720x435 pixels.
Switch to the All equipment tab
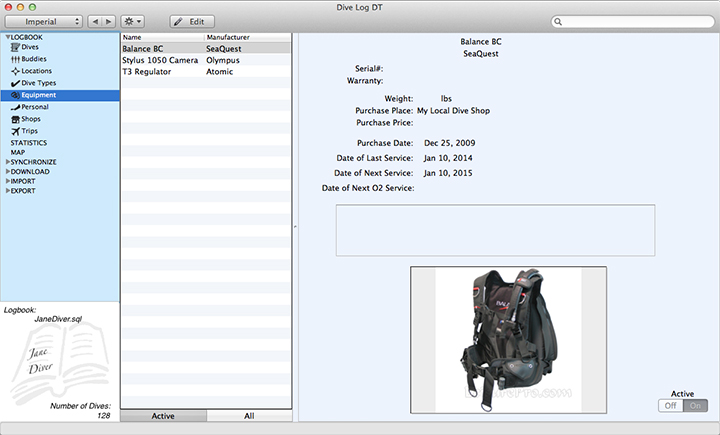(x=251, y=415)
